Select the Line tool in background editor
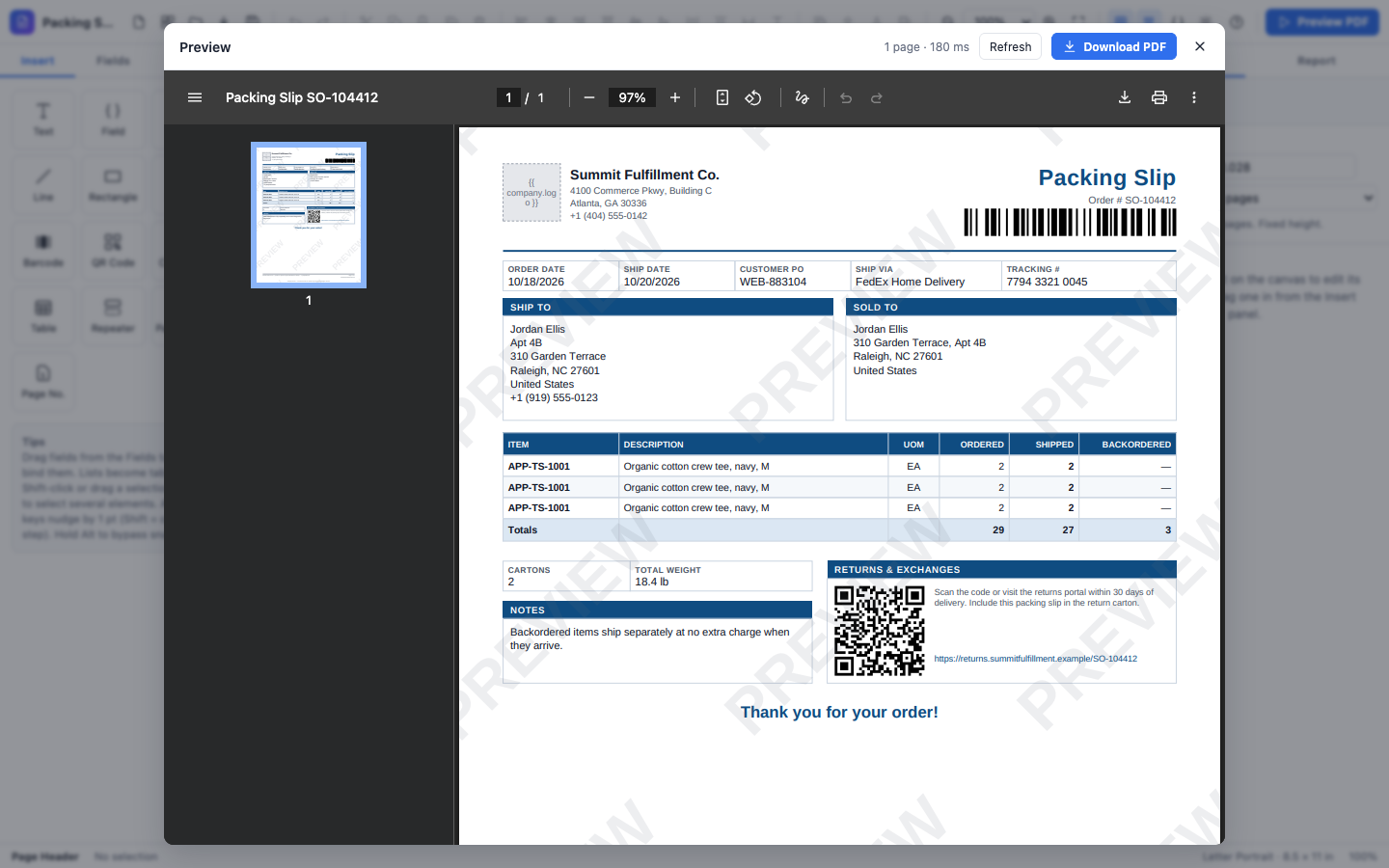 tap(43, 183)
